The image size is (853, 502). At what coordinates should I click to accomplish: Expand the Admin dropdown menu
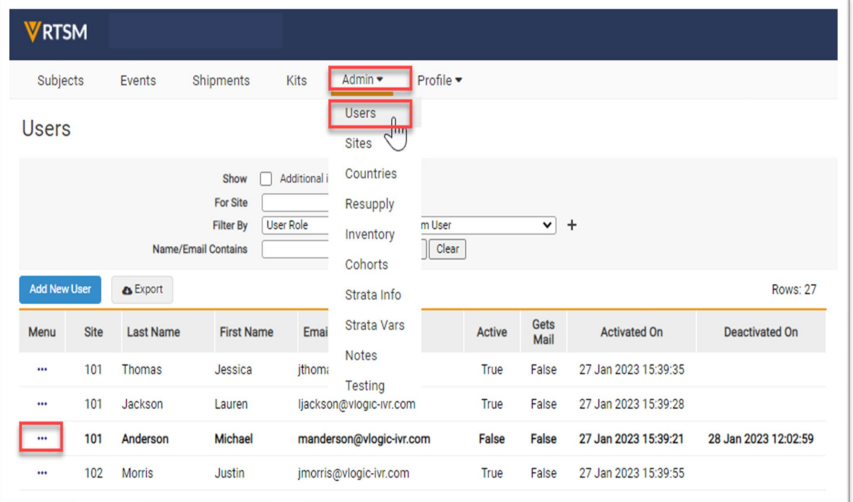coord(362,80)
